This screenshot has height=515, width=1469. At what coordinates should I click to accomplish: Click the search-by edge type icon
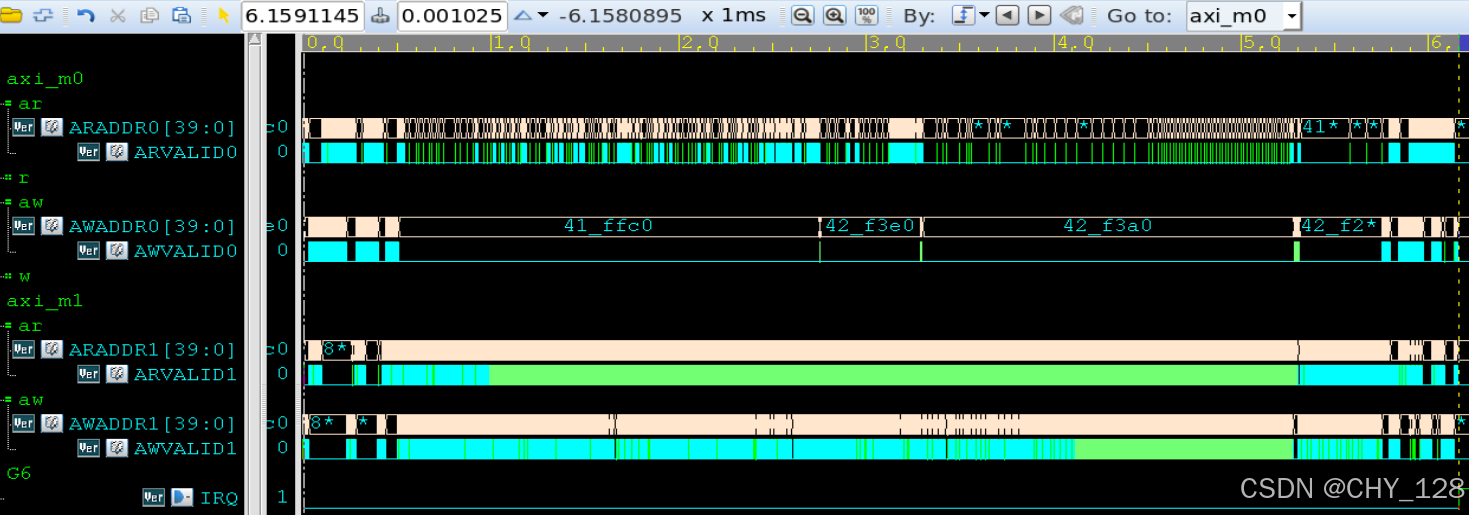point(962,15)
